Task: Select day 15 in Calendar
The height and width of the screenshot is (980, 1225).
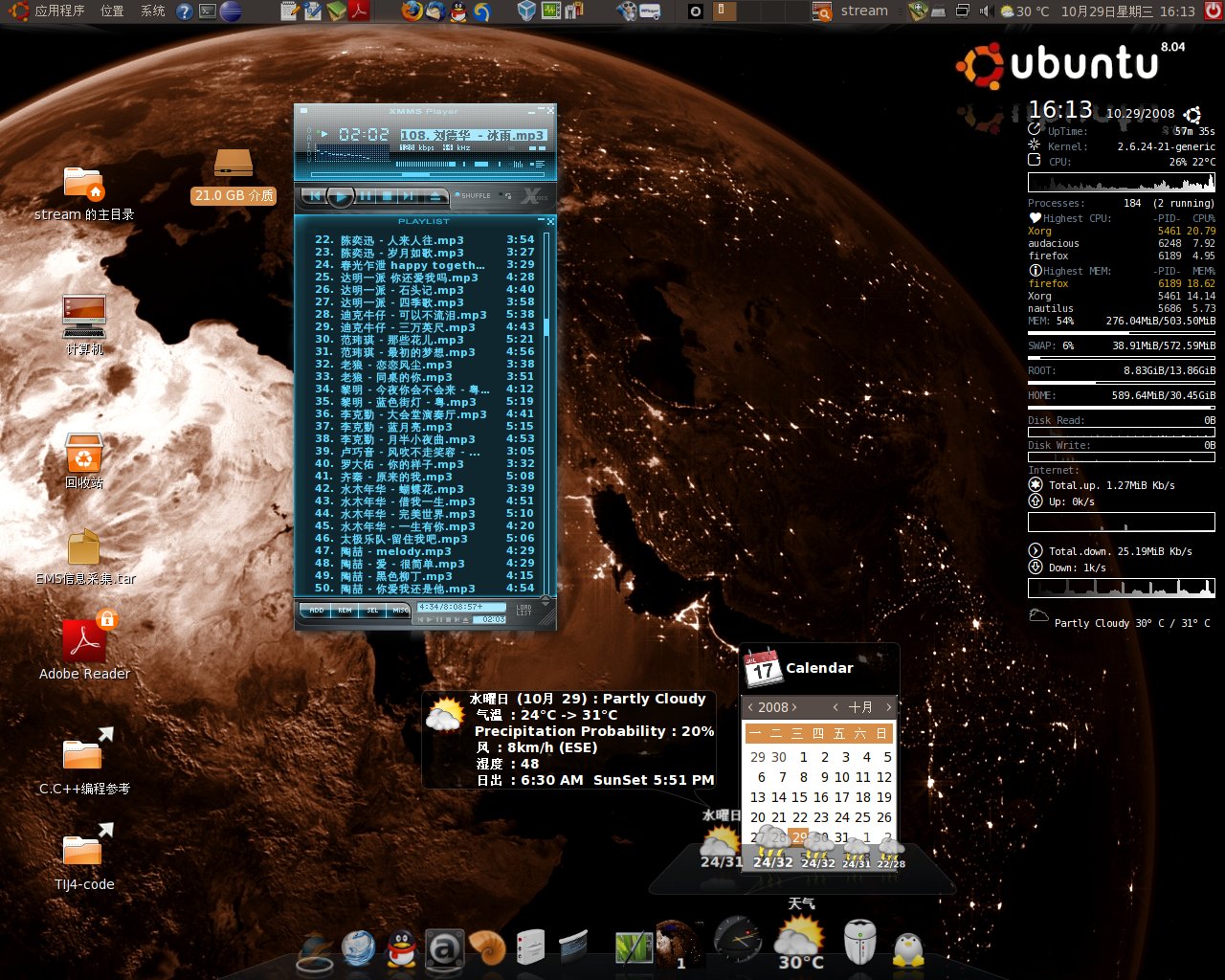Action: point(800,797)
